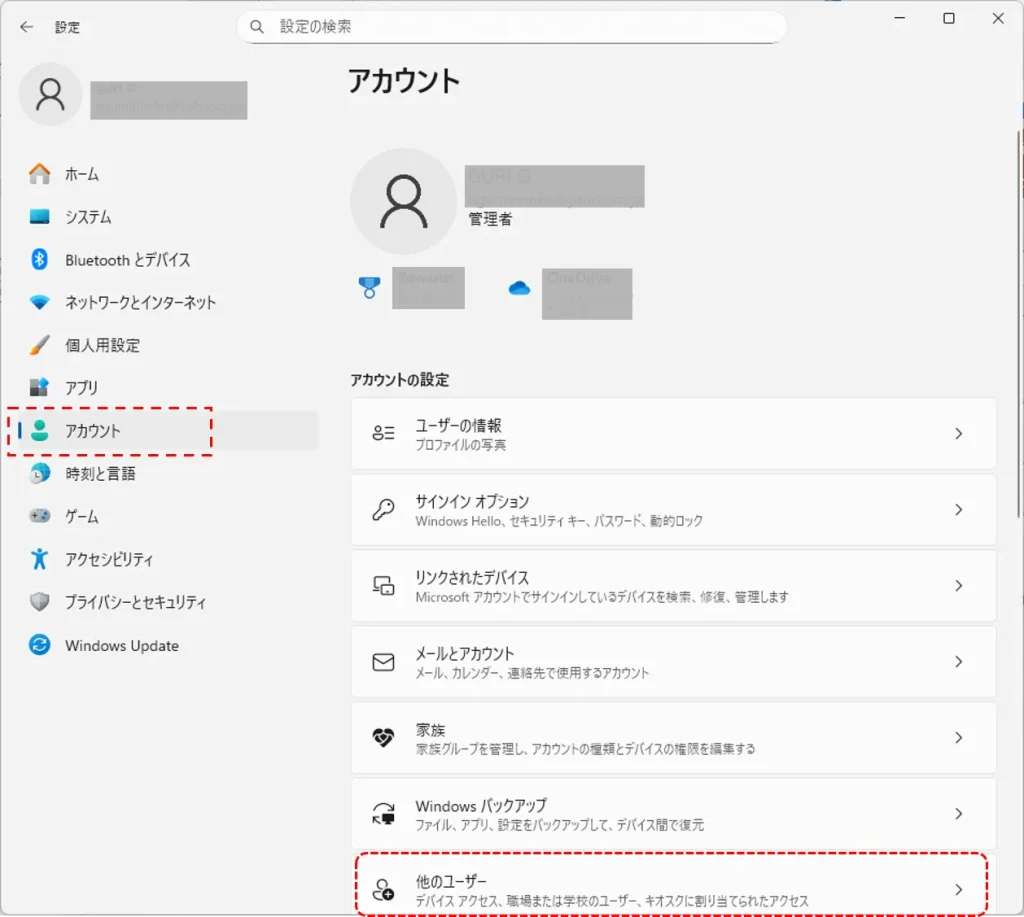Select システム in the left navigation
1024x917 pixels.
tap(88, 217)
